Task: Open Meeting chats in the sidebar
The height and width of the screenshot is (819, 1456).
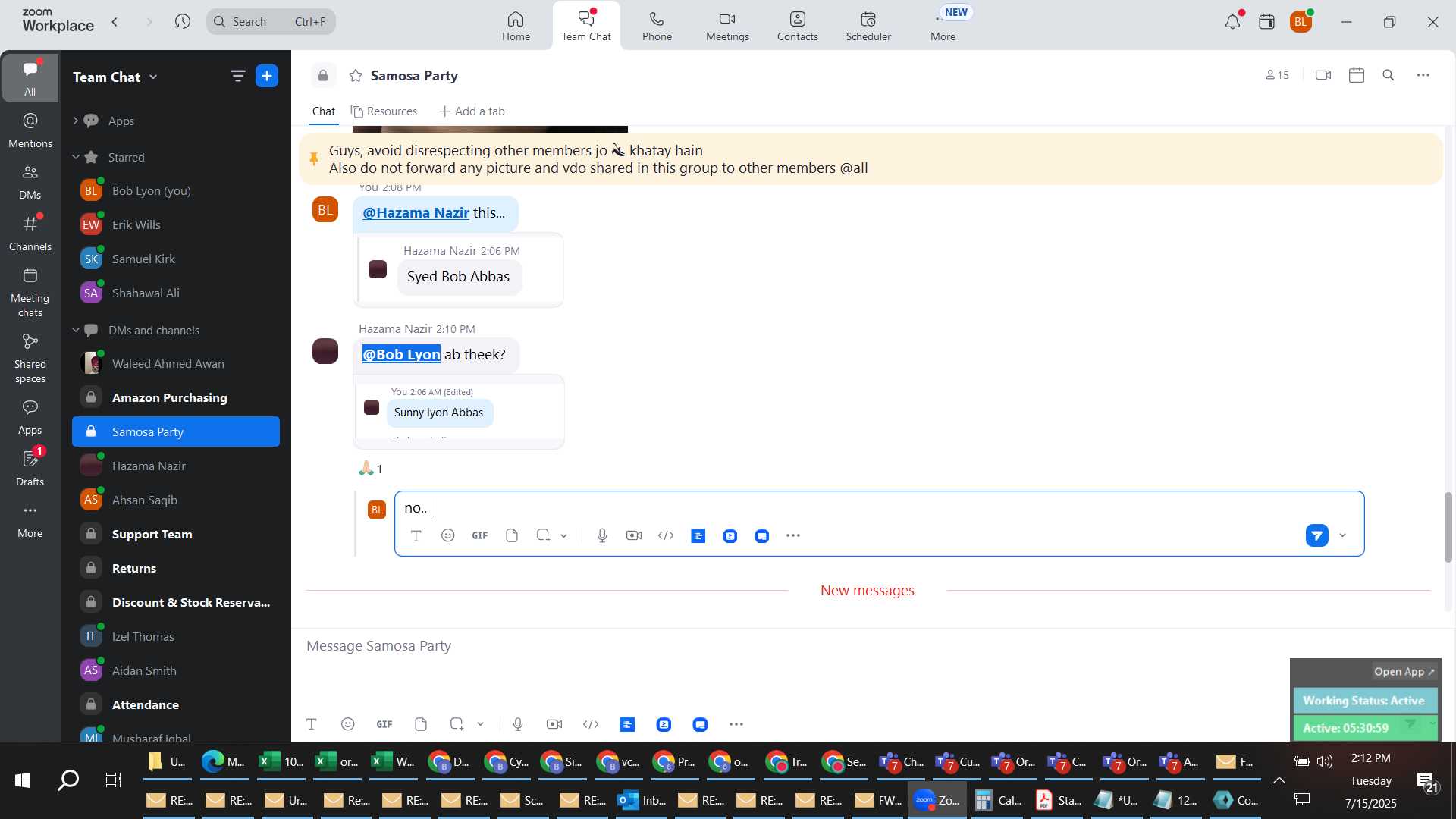Action: click(30, 293)
